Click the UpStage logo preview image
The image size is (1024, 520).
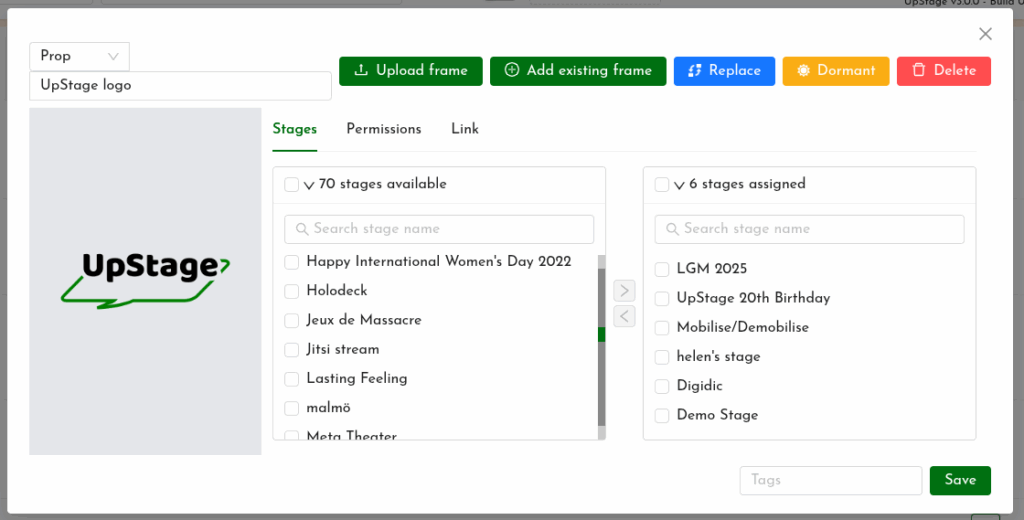click(x=146, y=281)
